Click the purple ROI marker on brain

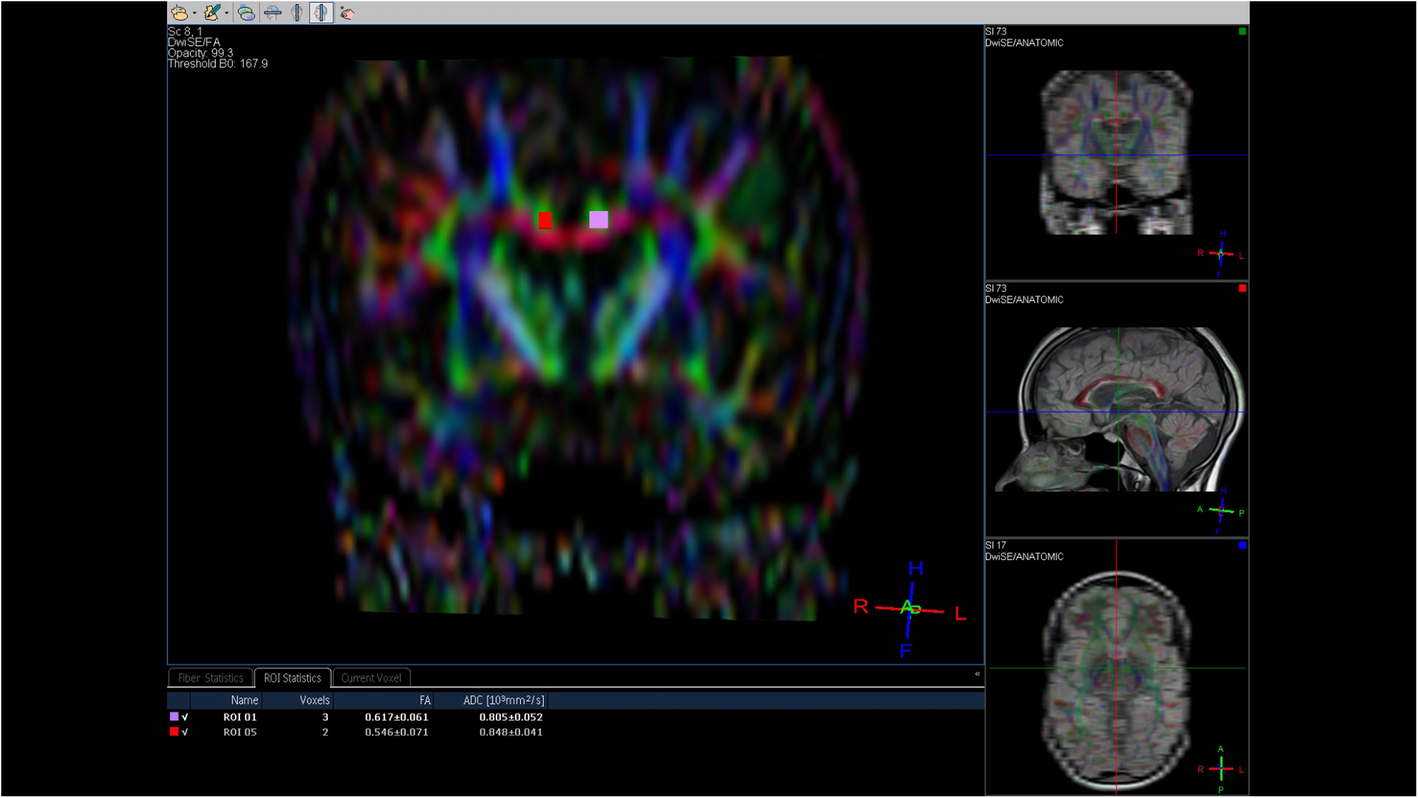coord(598,220)
